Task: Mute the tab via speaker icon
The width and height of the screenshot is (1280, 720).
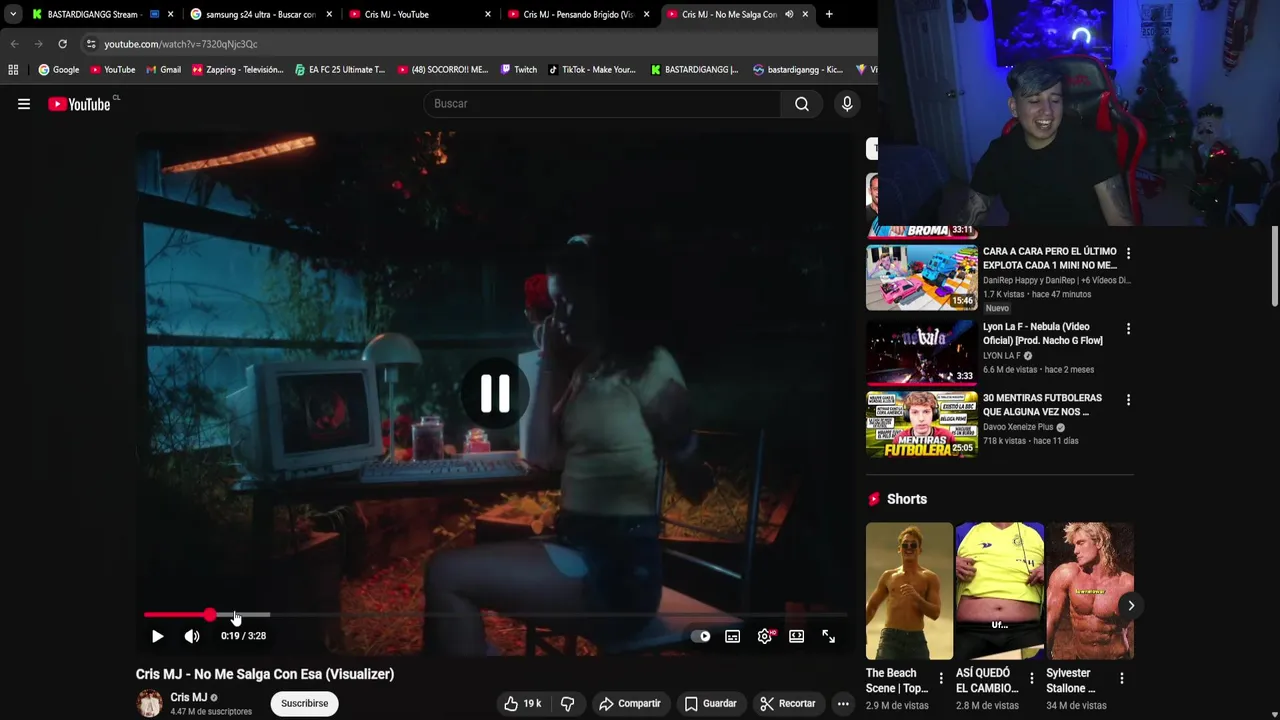Action: tap(789, 14)
